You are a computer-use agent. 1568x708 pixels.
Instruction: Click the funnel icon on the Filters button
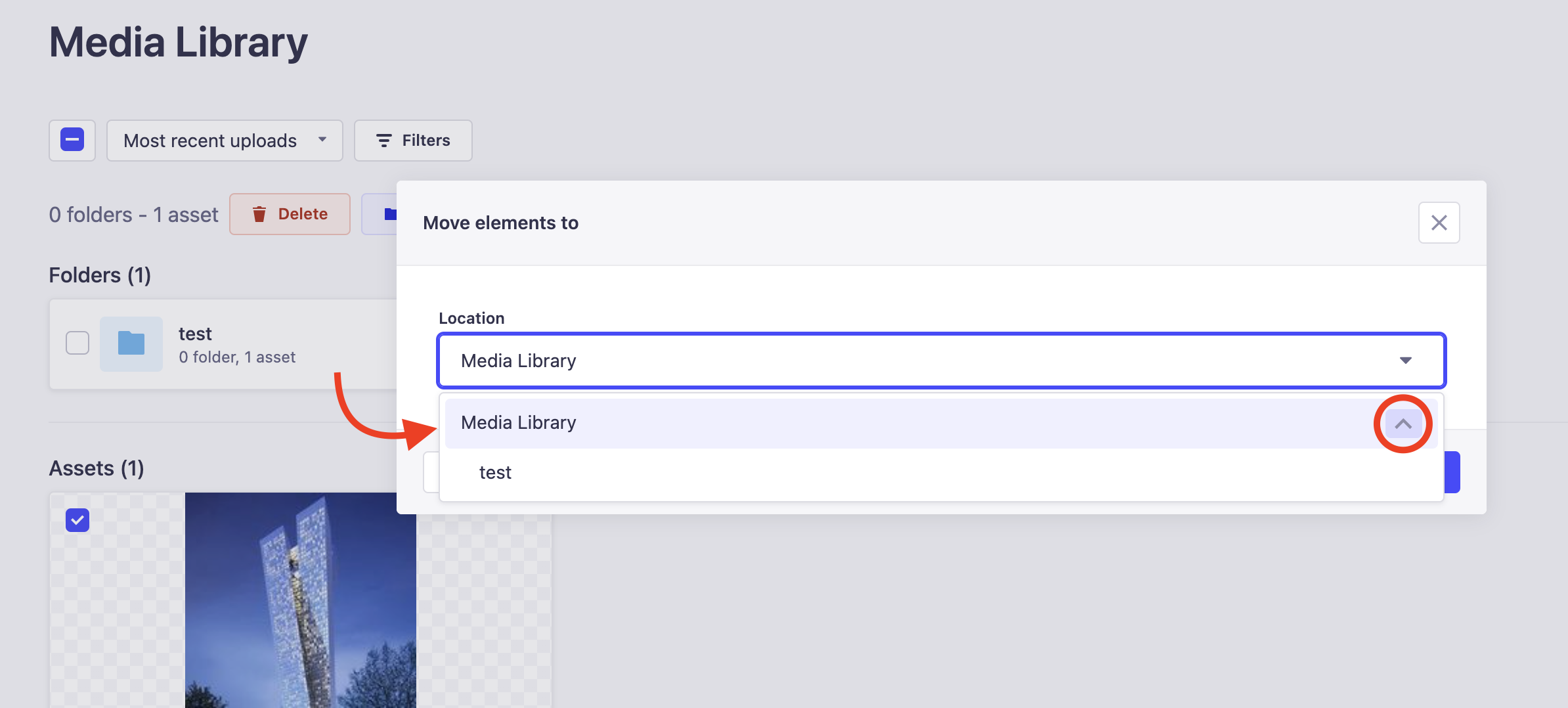click(385, 140)
